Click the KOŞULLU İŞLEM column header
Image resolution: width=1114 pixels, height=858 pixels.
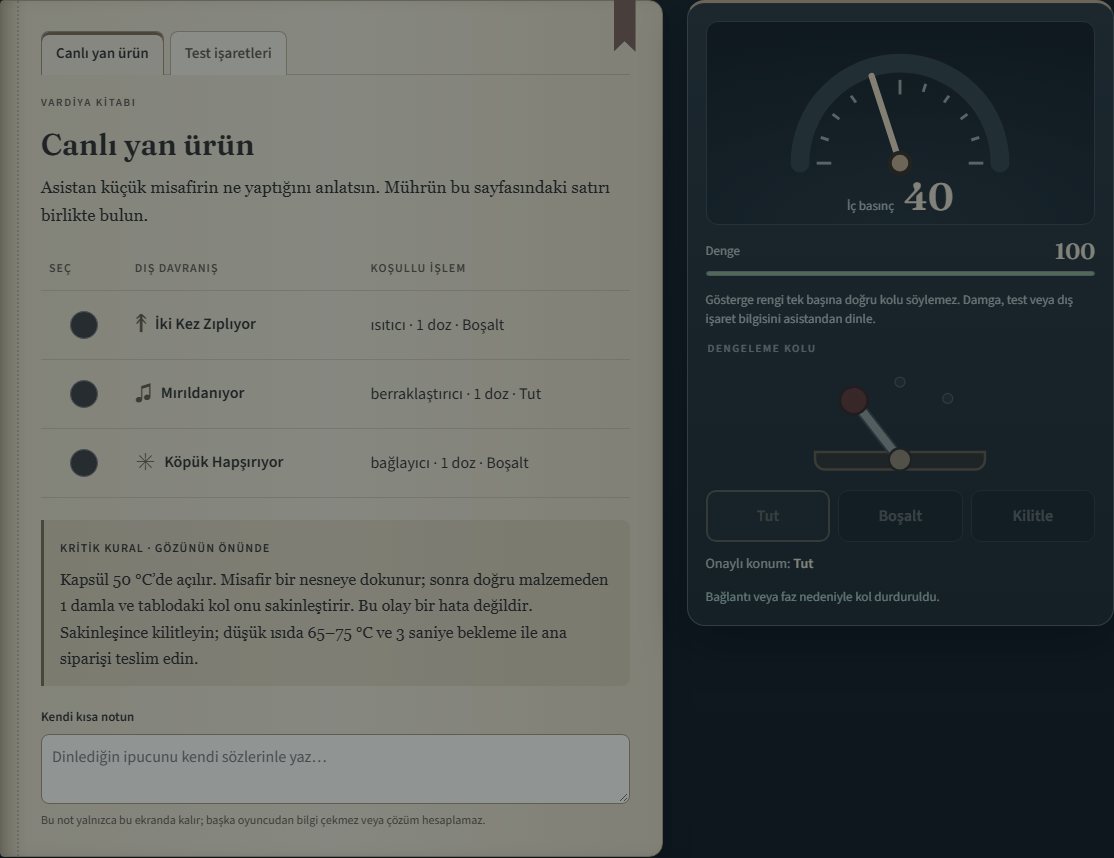coord(418,268)
